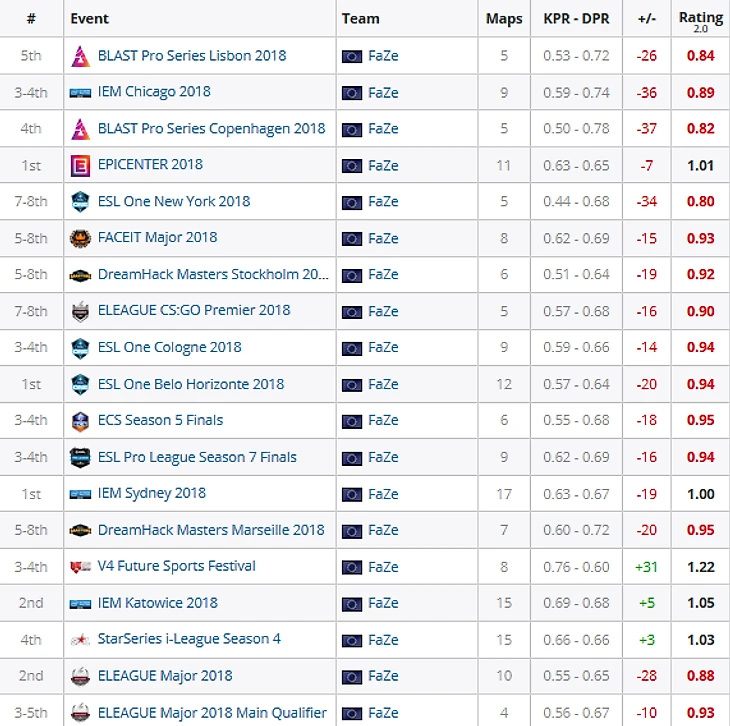
Task: Click the ESL Pro League Season 7 Finals icon
Action: pyautogui.click(x=81, y=458)
